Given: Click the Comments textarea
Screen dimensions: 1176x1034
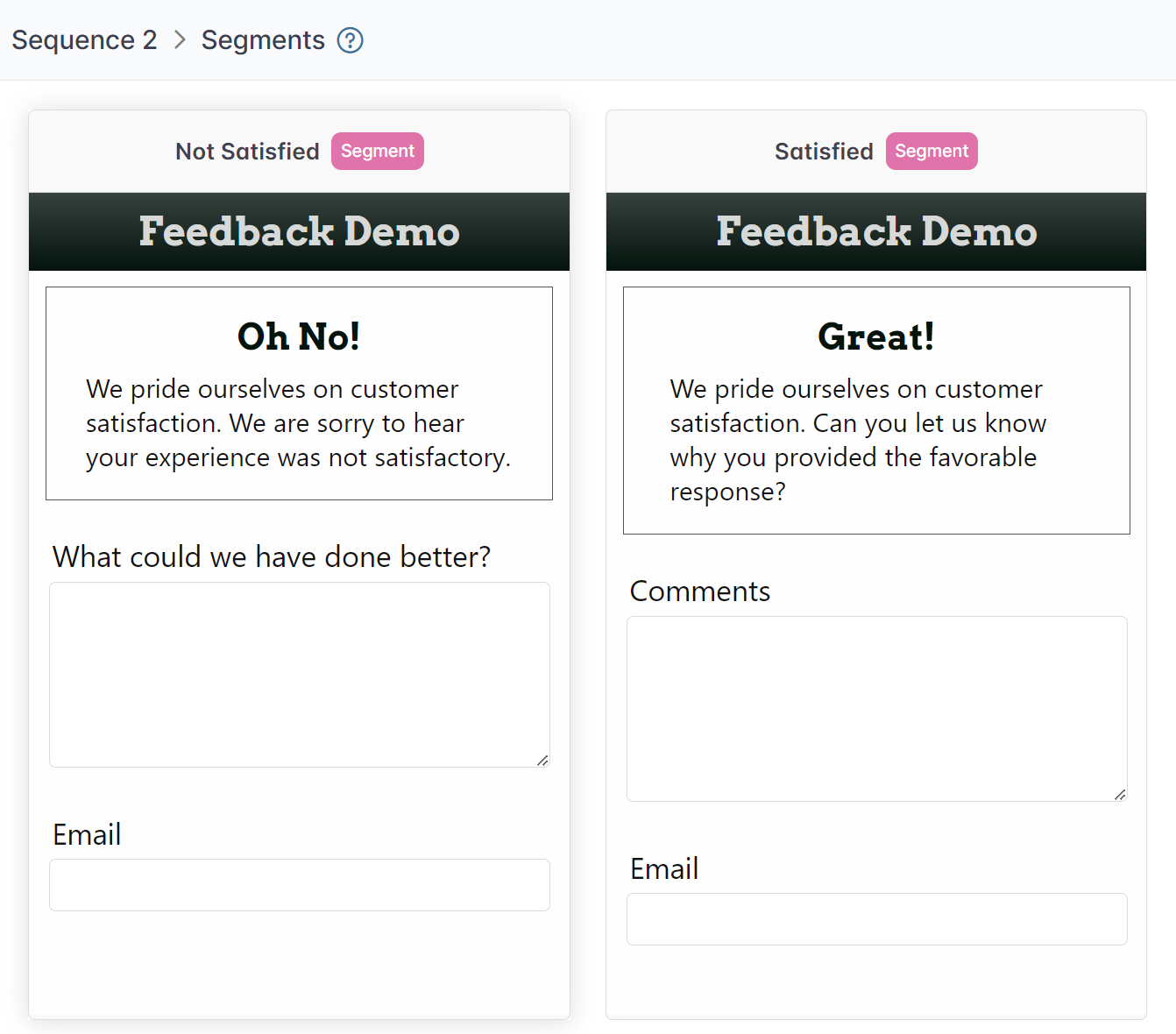Looking at the screenshot, I should tap(876, 709).
